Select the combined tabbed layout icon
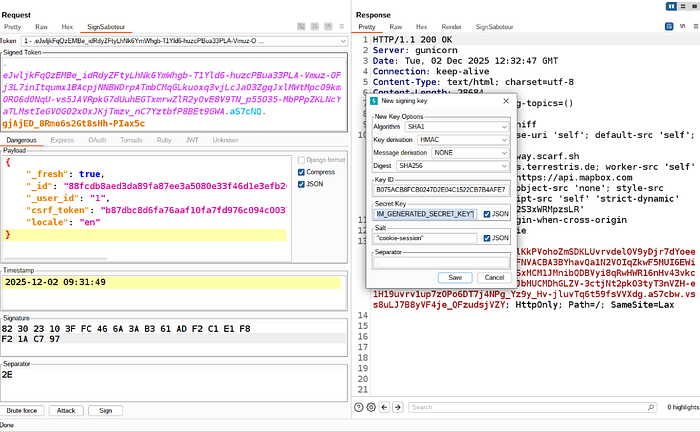 (x=694, y=6)
